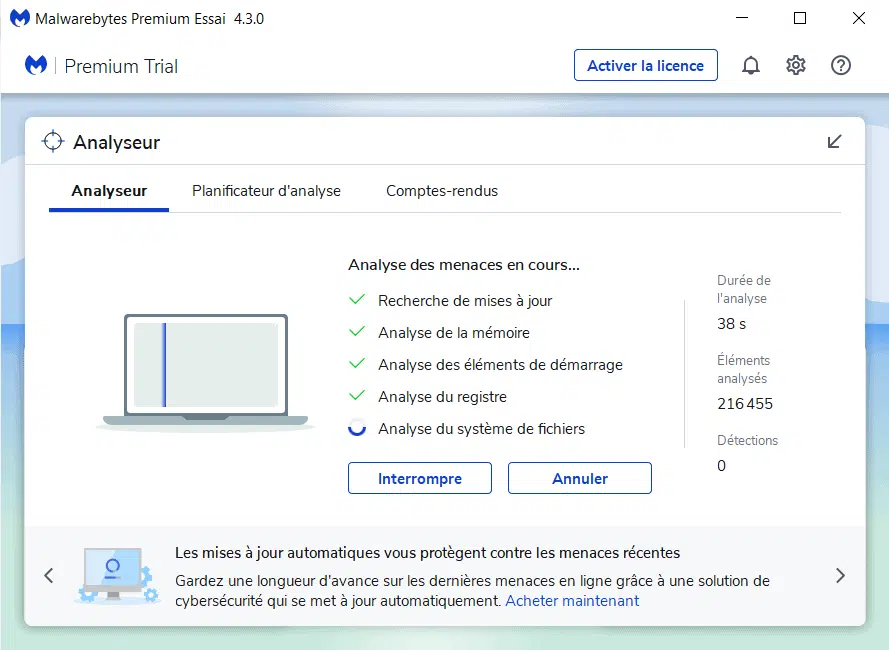The height and width of the screenshot is (650, 889).
Task: Click the Recherche de mises à jour text
Action: [465, 301]
